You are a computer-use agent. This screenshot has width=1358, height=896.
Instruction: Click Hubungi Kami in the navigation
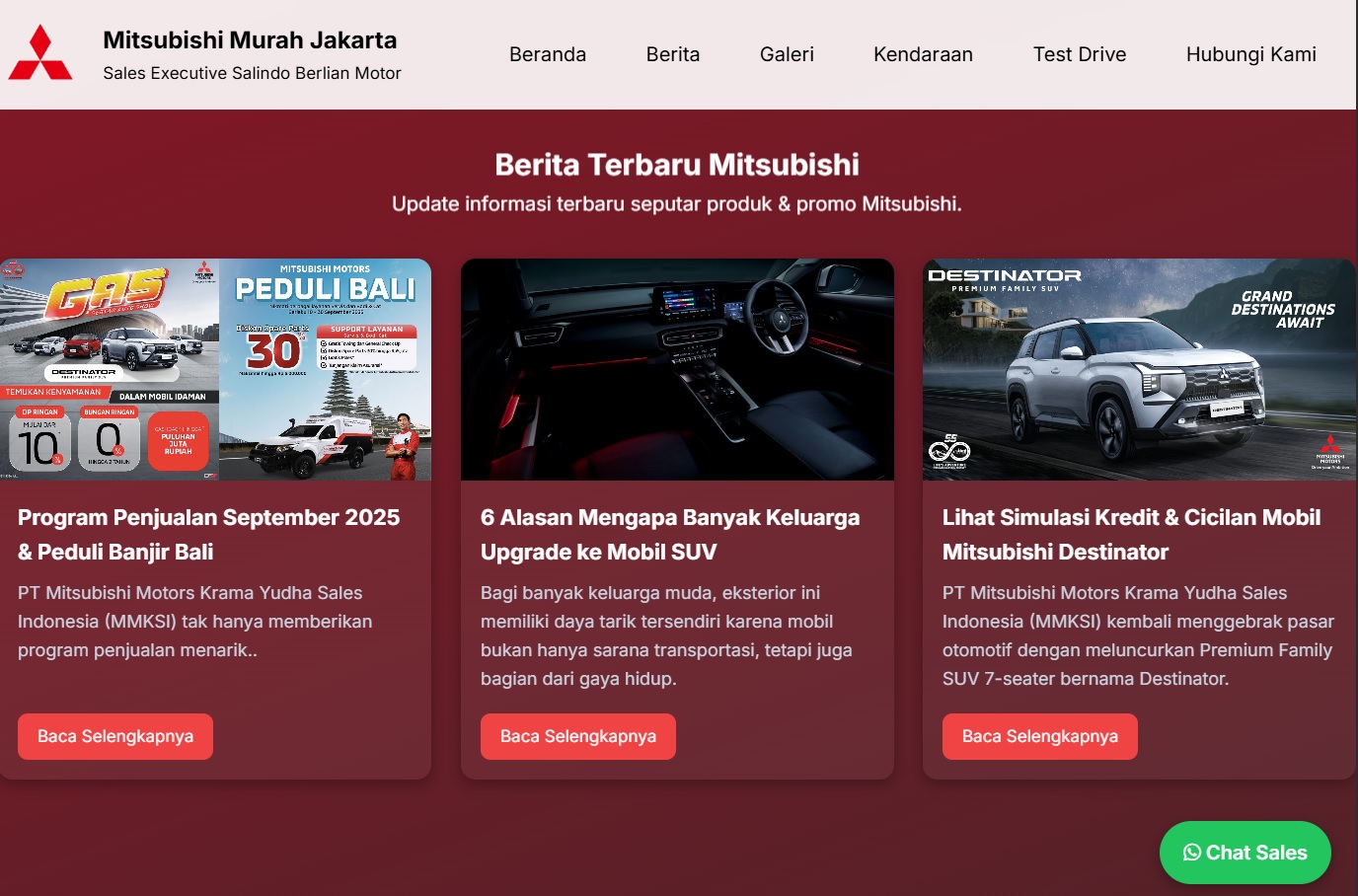tap(1250, 54)
